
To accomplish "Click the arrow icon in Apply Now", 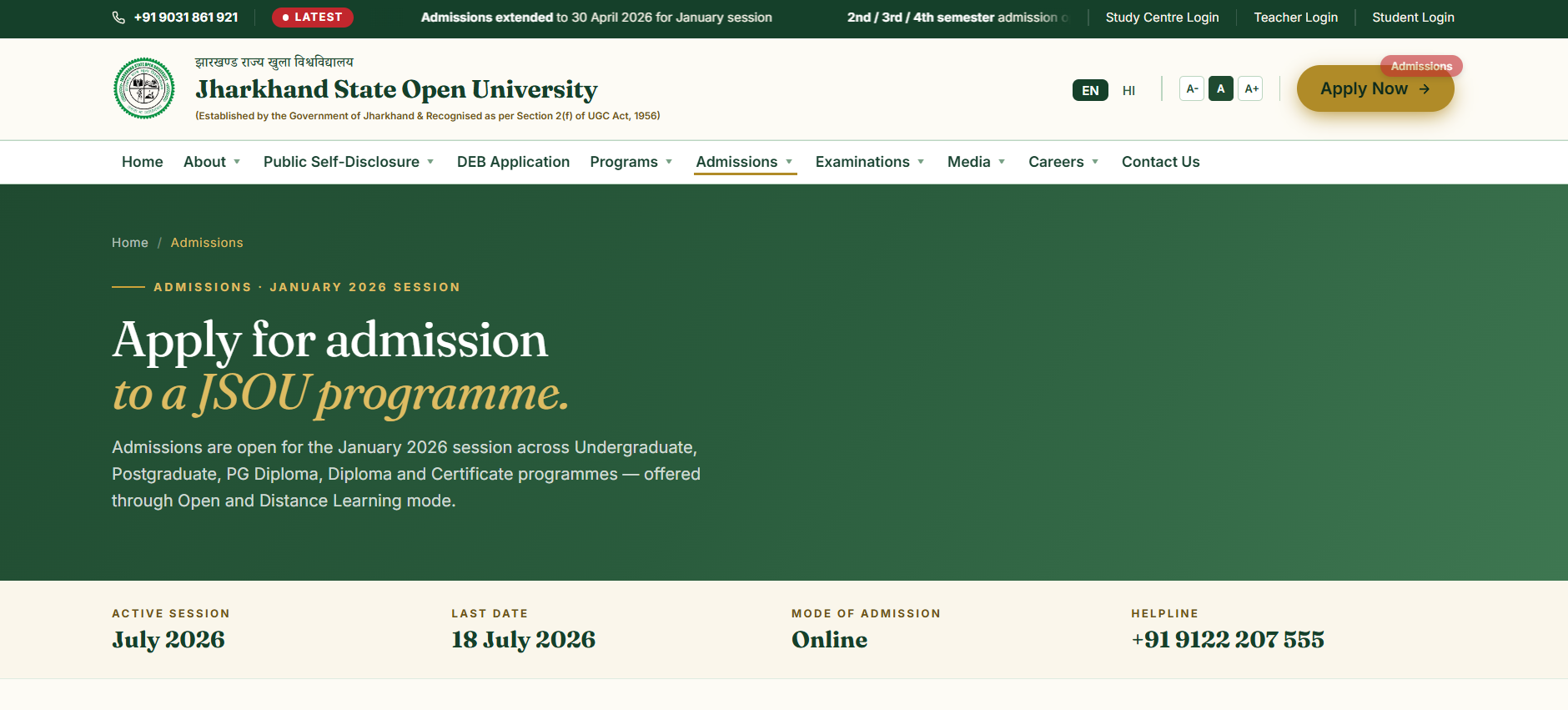I will (1425, 89).
